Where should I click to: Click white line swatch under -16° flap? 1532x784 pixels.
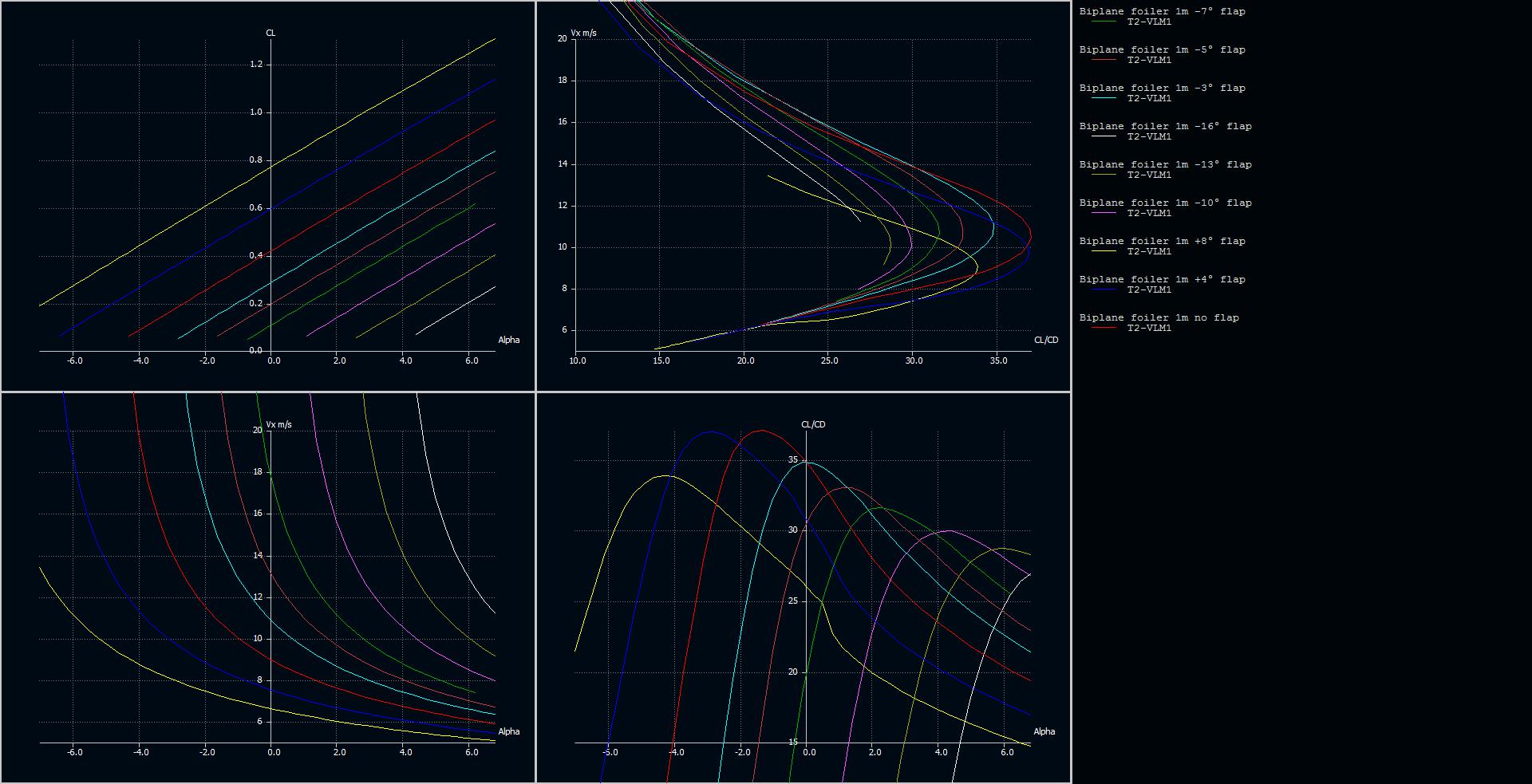1104,137
